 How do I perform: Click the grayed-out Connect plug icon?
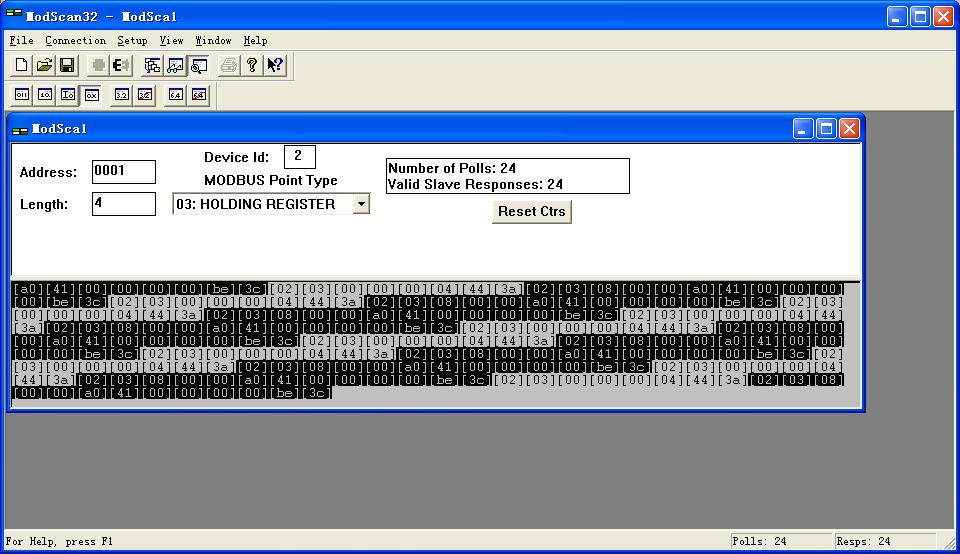[98, 65]
